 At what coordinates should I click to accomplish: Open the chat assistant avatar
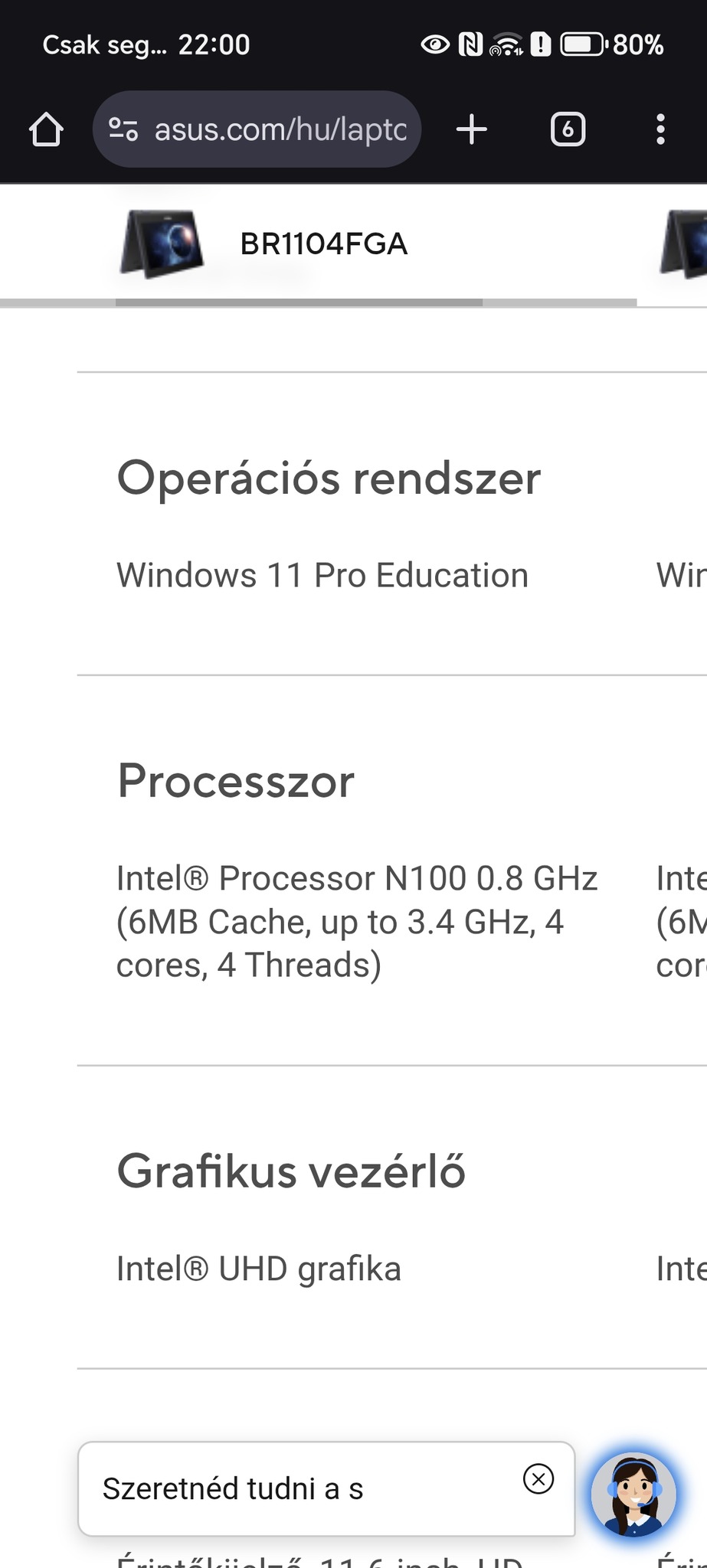pyautogui.click(x=633, y=1494)
